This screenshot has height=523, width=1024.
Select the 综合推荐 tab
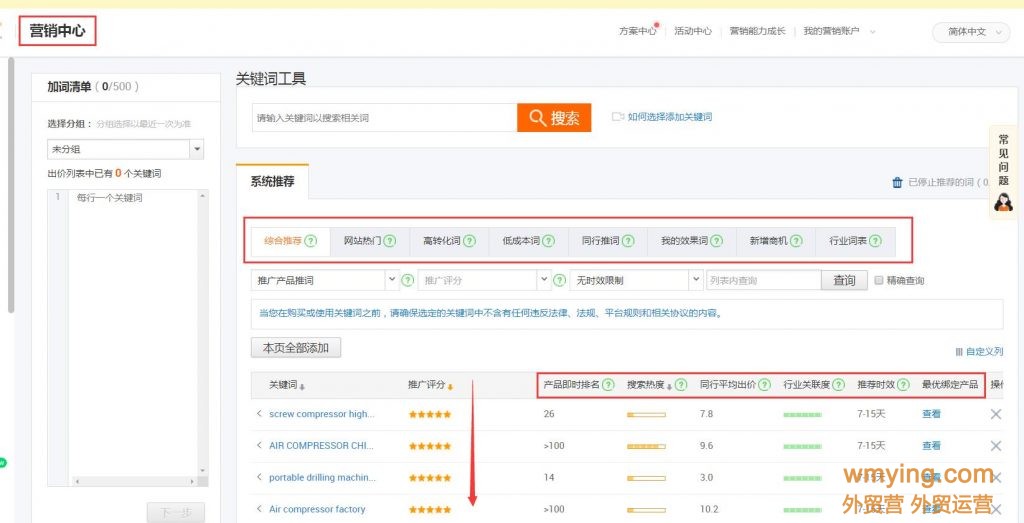[x=291, y=240]
